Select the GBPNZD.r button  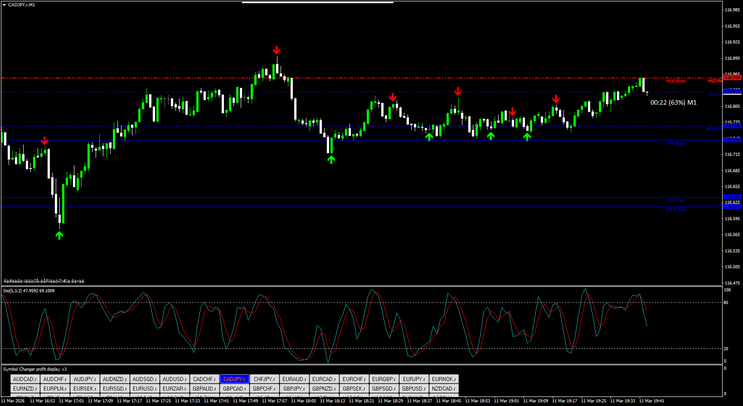(x=325, y=388)
